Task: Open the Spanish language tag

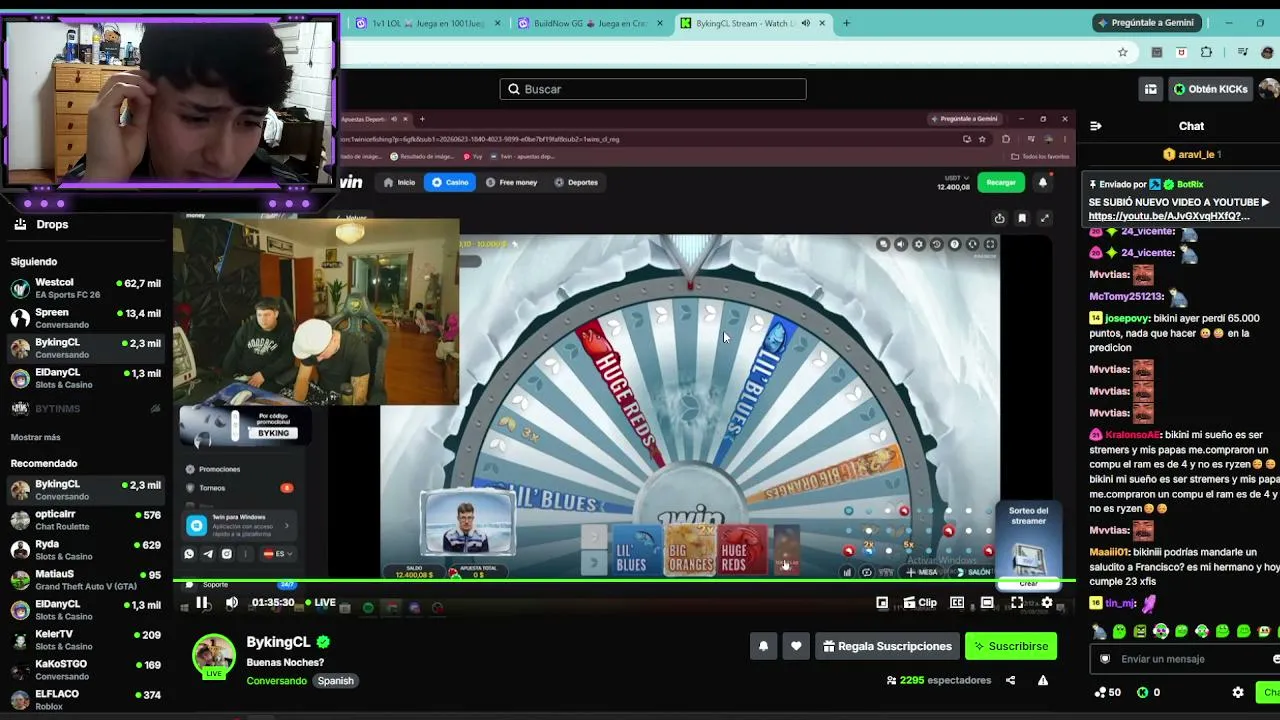Action: 335,681
